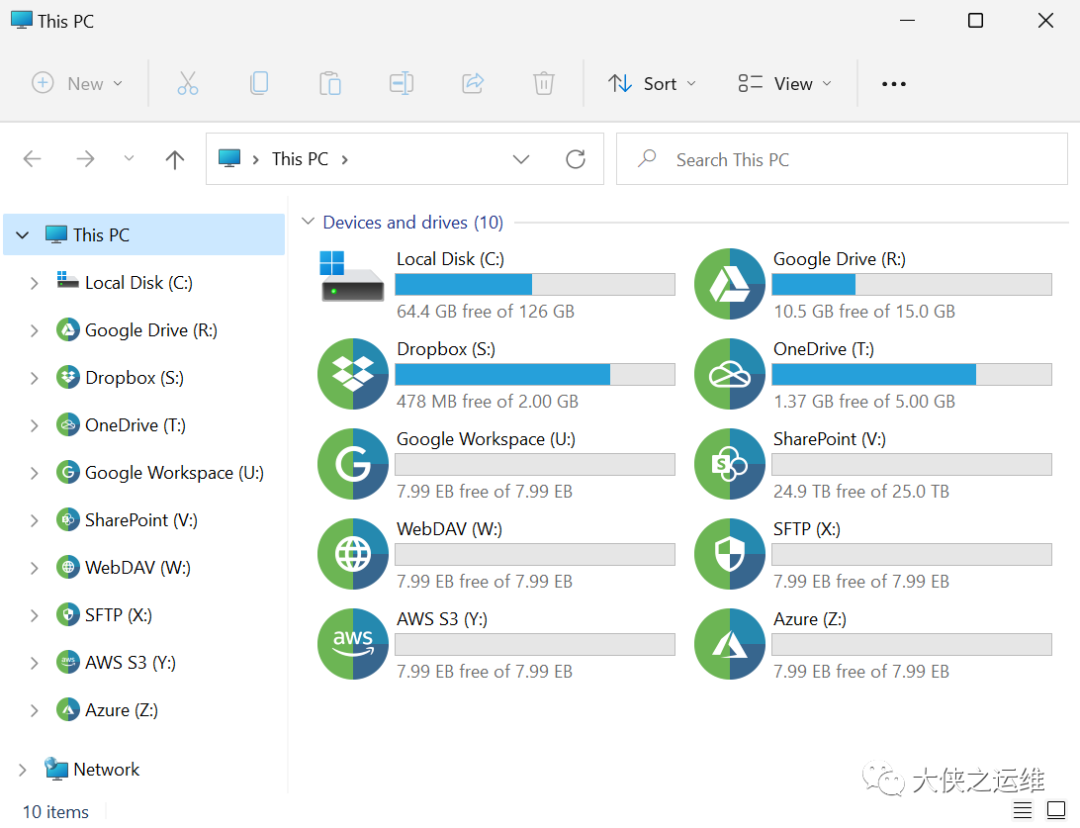Refresh the This PC view
Viewport: 1080px width, 828px height.
pyautogui.click(x=575, y=159)
